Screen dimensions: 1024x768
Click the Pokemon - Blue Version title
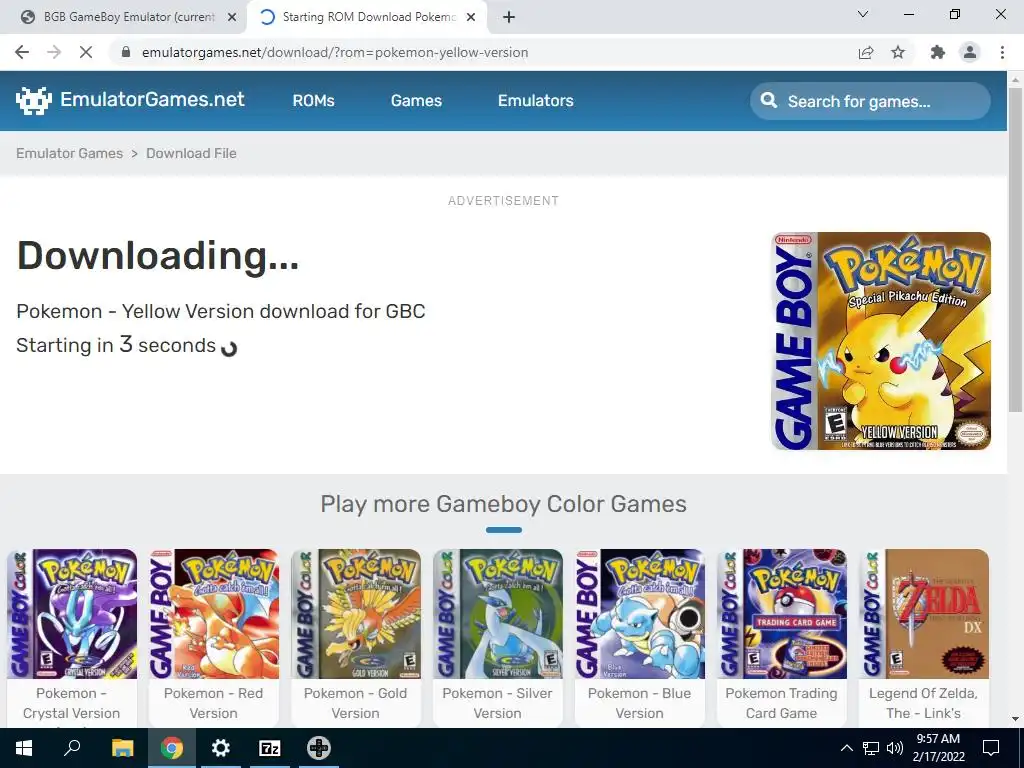[639, 703]
